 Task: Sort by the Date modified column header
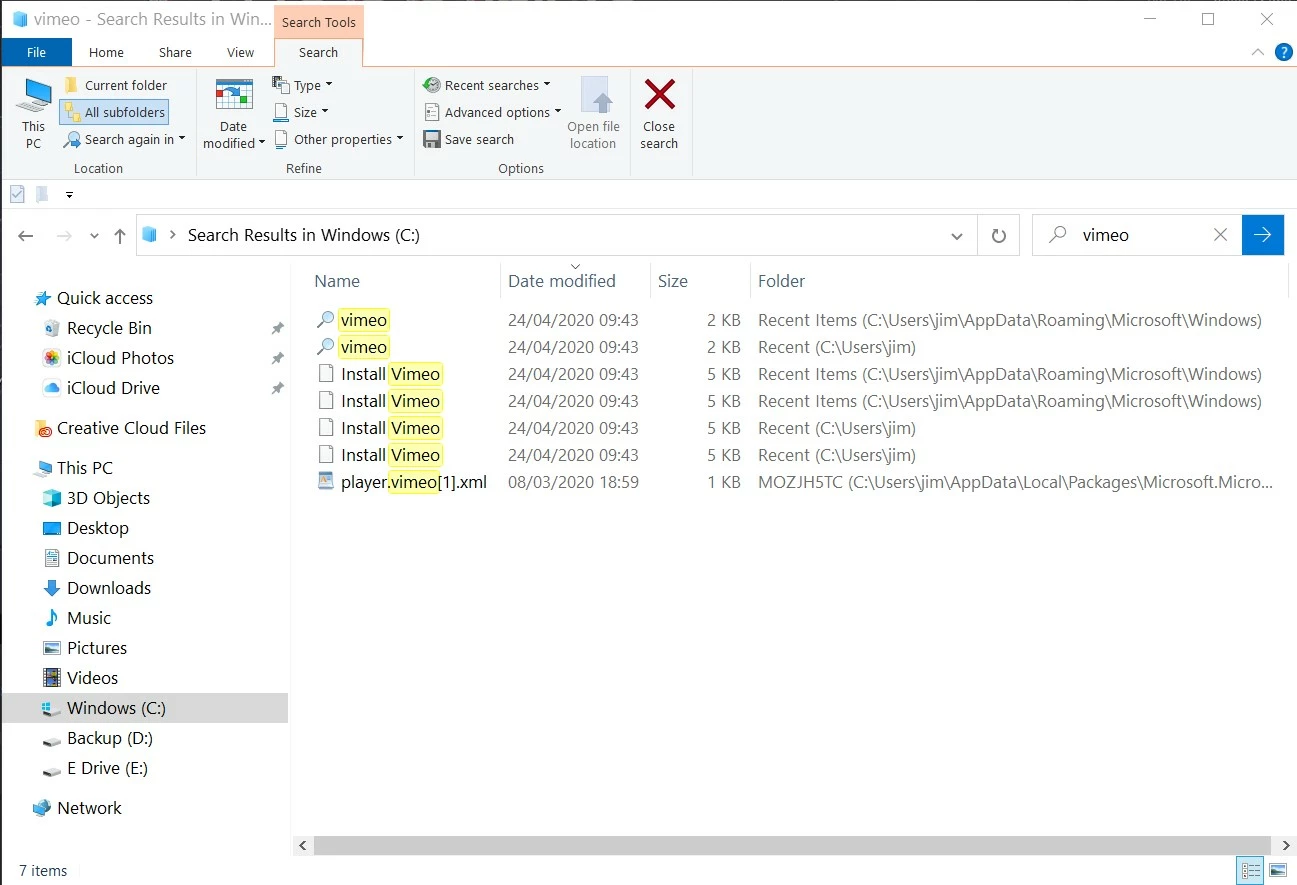pyautogui.click(x=562, y=281)
